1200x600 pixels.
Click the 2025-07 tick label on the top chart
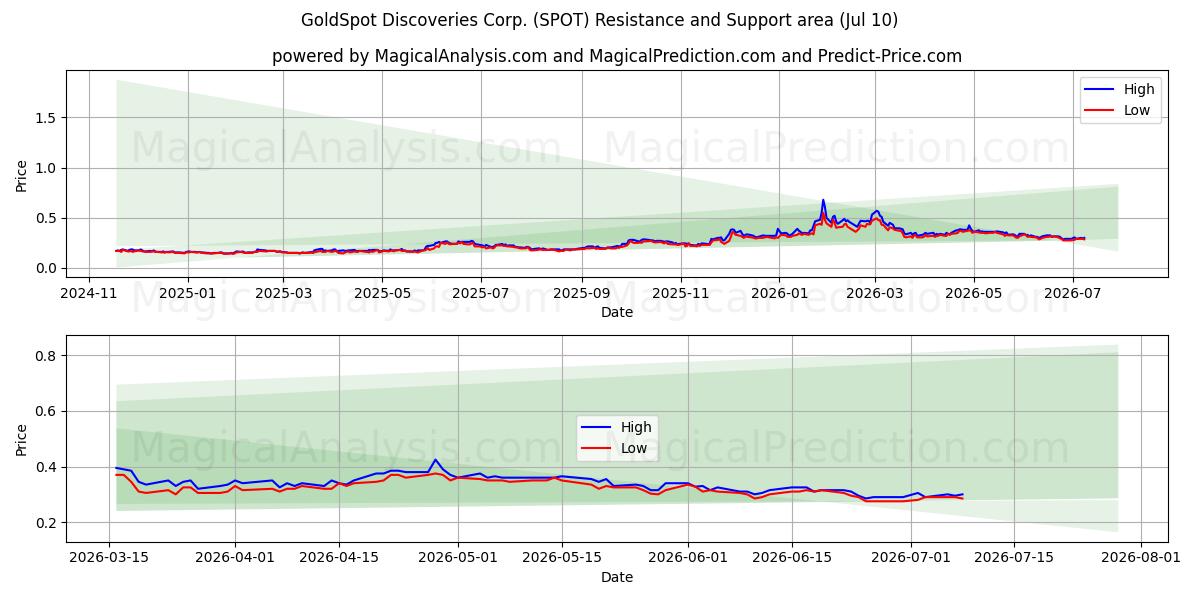480,293
